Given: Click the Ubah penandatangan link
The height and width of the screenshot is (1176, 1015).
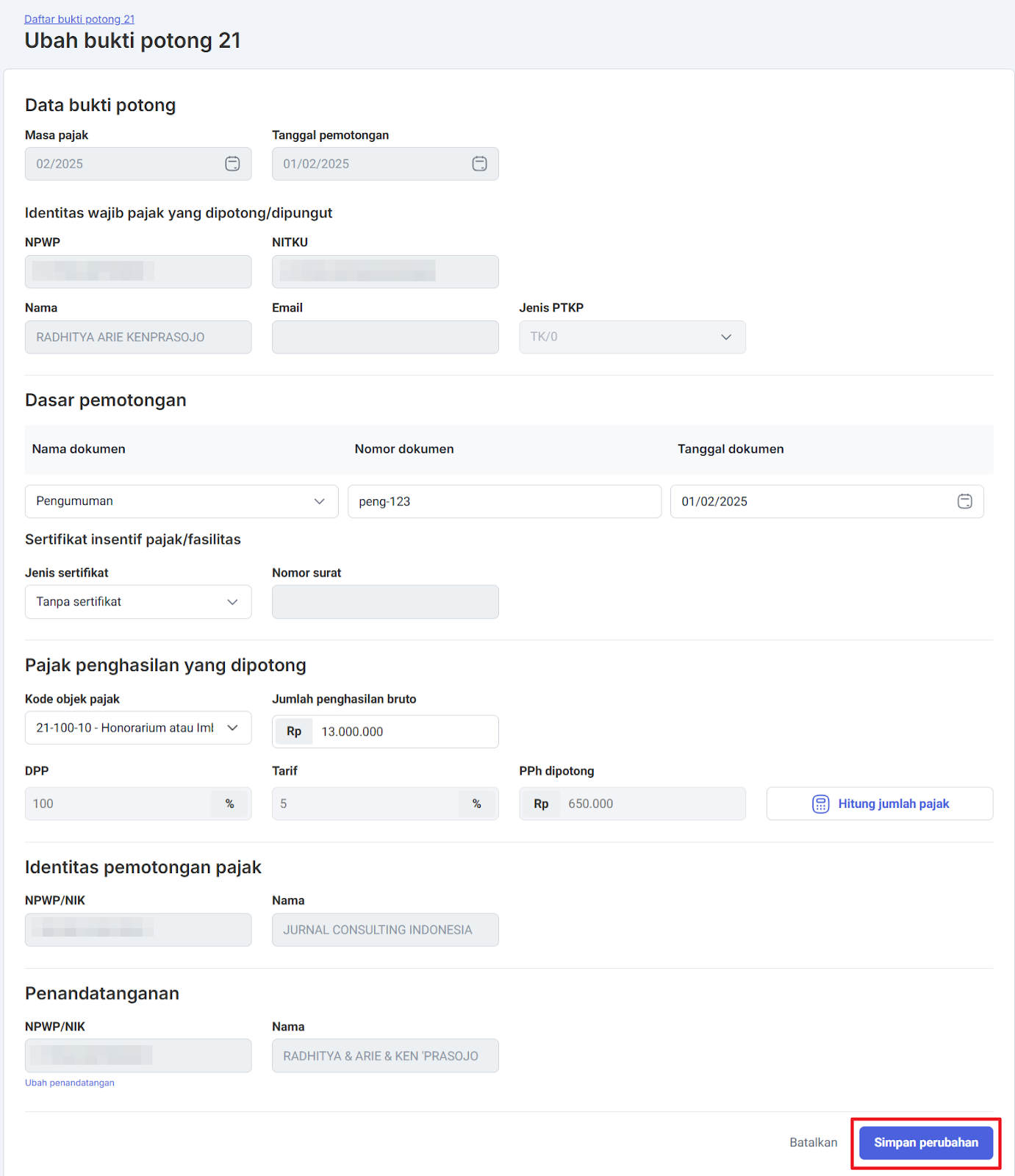Looking at the screenshot, I should 70,1083.
